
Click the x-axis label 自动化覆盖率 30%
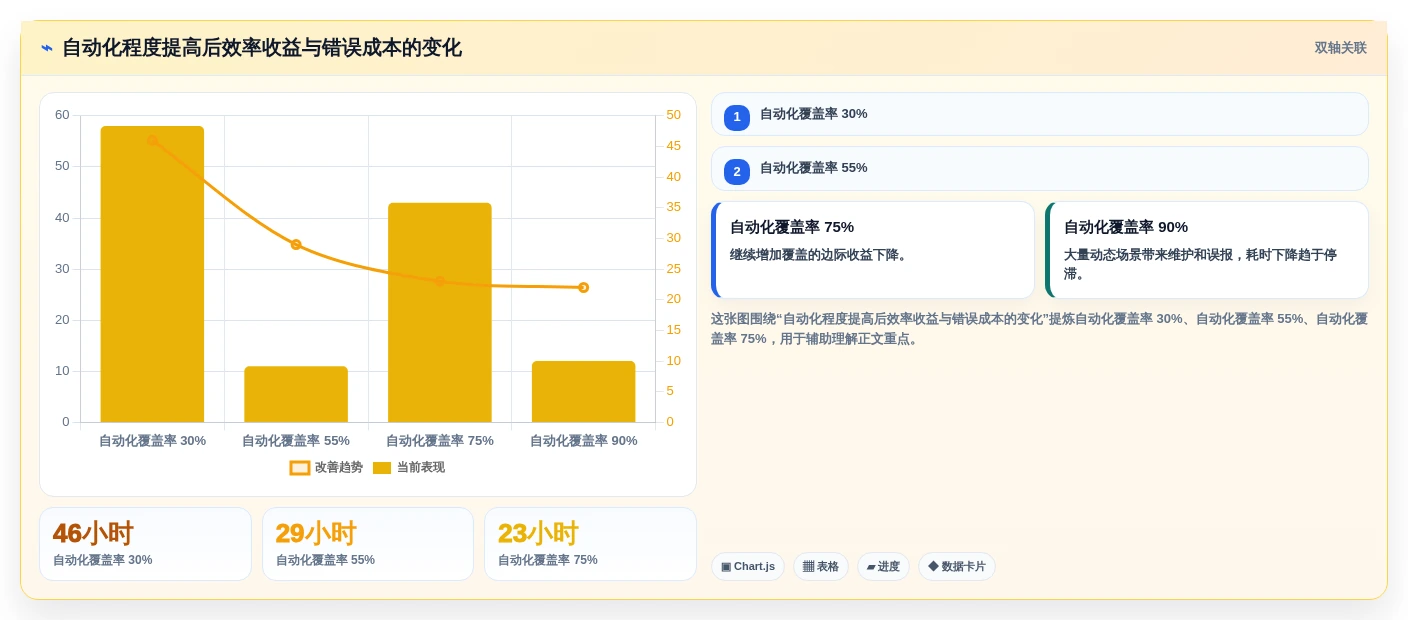point(152,441)
